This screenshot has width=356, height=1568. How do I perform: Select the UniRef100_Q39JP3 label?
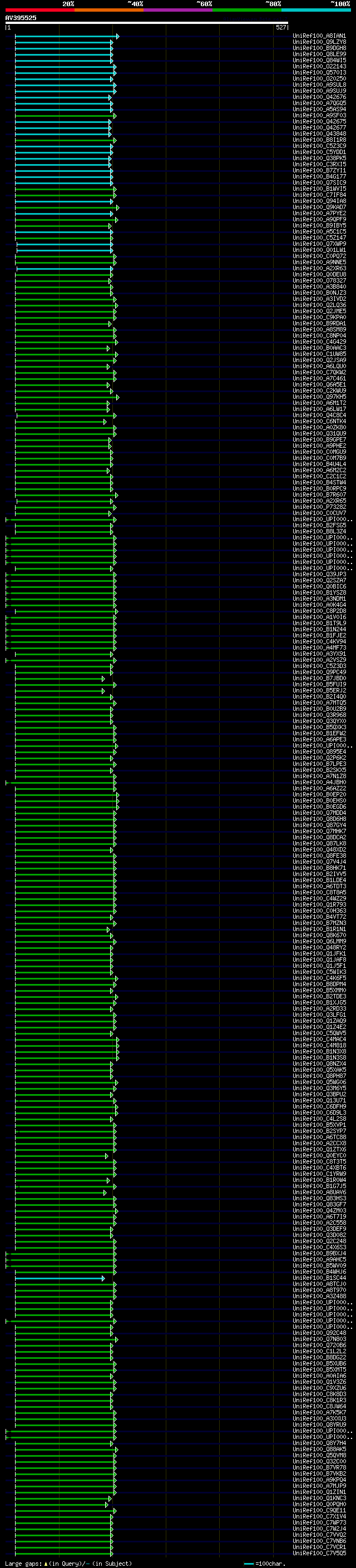click(319, 574)
